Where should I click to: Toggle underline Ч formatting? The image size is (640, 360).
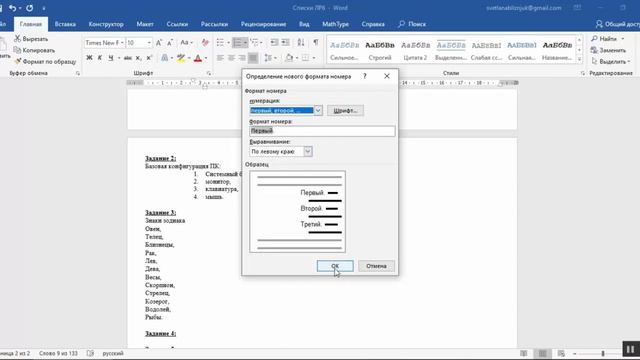(111, 58)
